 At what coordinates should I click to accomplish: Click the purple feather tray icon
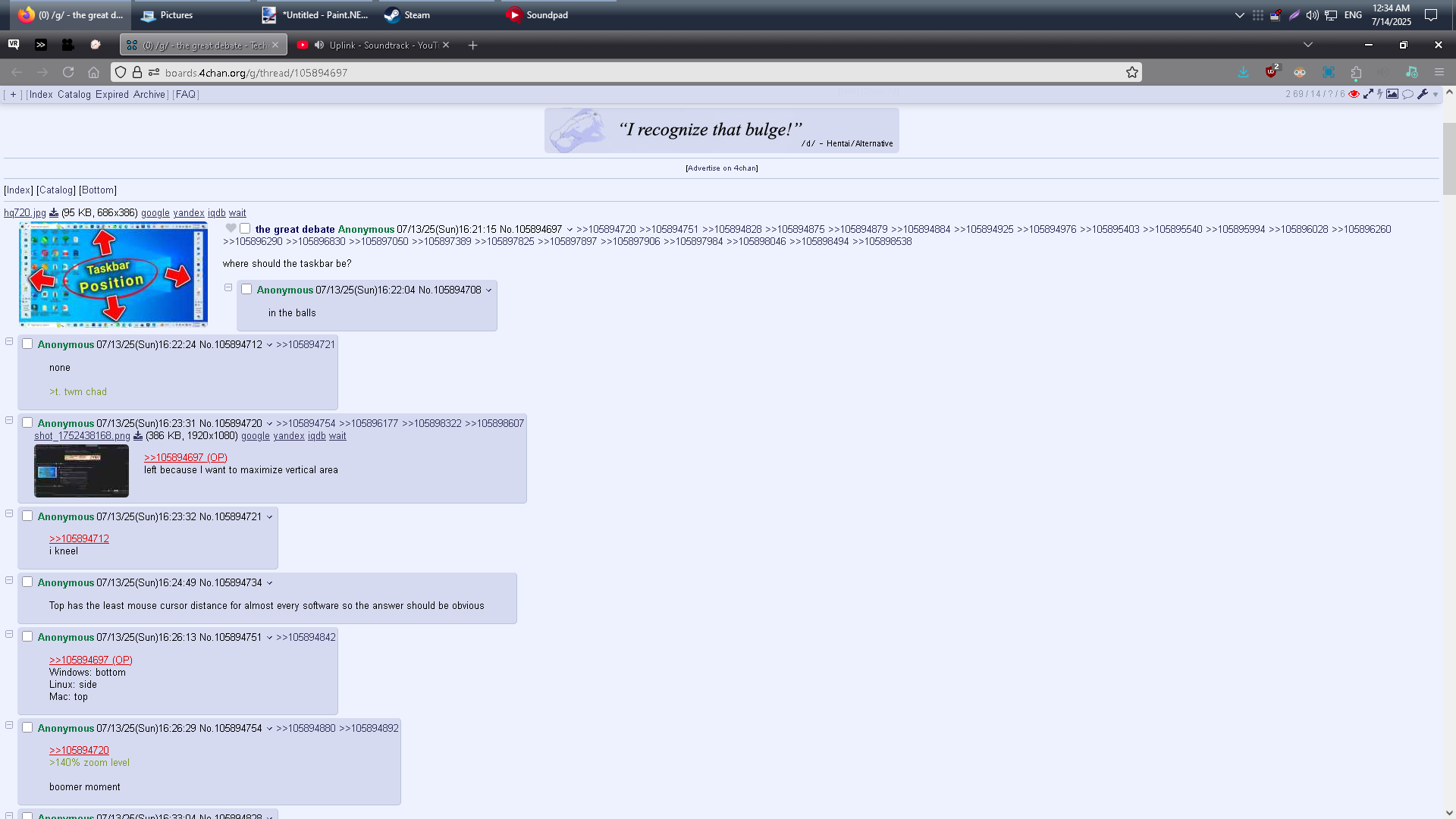[1294, 15]
